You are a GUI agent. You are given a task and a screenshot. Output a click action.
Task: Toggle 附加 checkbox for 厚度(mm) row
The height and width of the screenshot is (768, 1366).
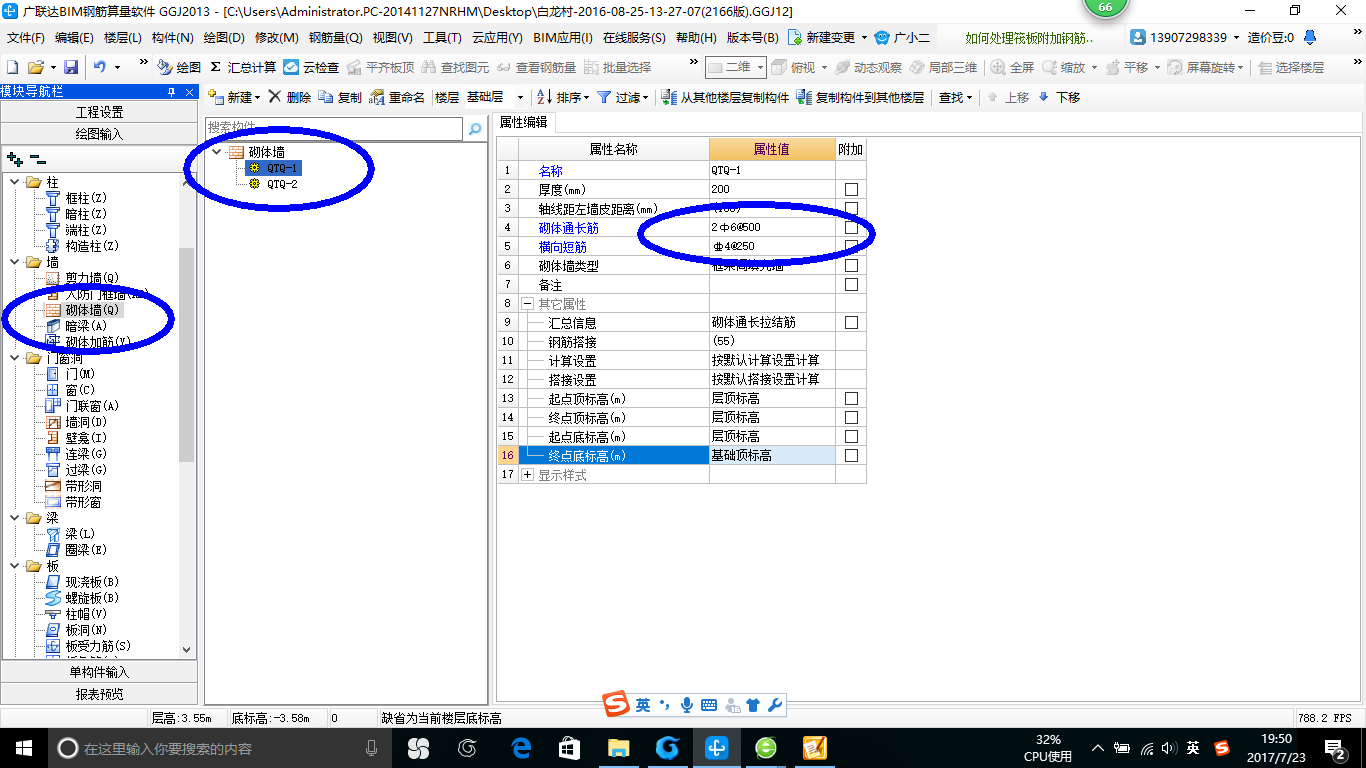(x=851, y=189)
